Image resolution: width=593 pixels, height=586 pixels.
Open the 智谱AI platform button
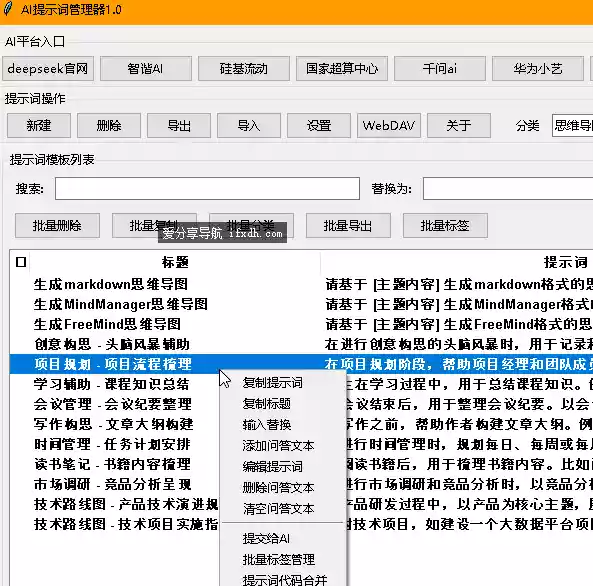pyautogui.click(x=146, y=69)
